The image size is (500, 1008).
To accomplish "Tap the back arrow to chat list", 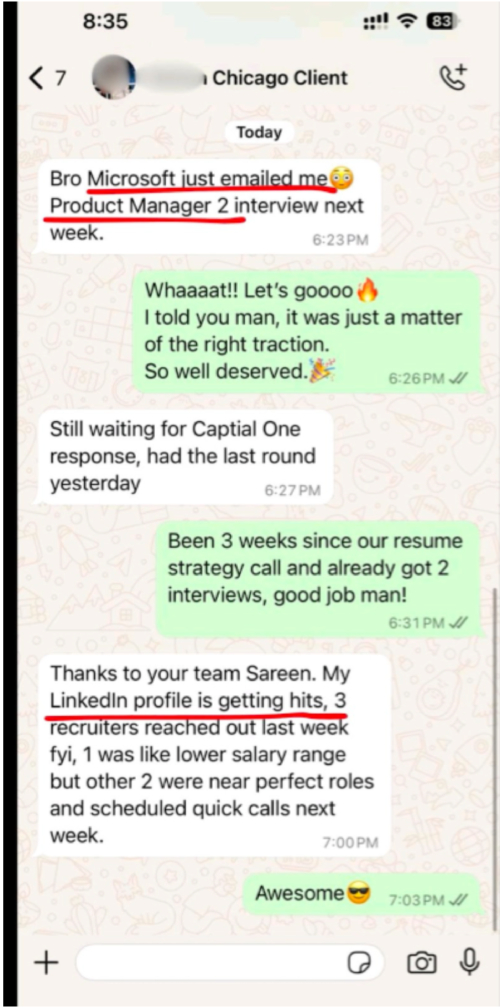I will coord(36,78).
